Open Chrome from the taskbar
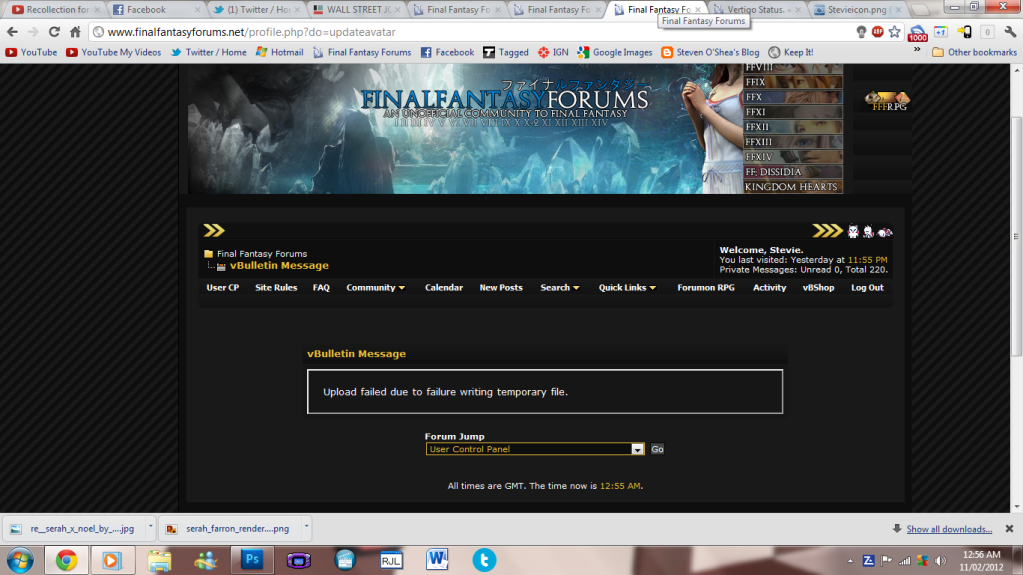The width and height of the screenshot is (1023, 575). [x=66, y=561]
